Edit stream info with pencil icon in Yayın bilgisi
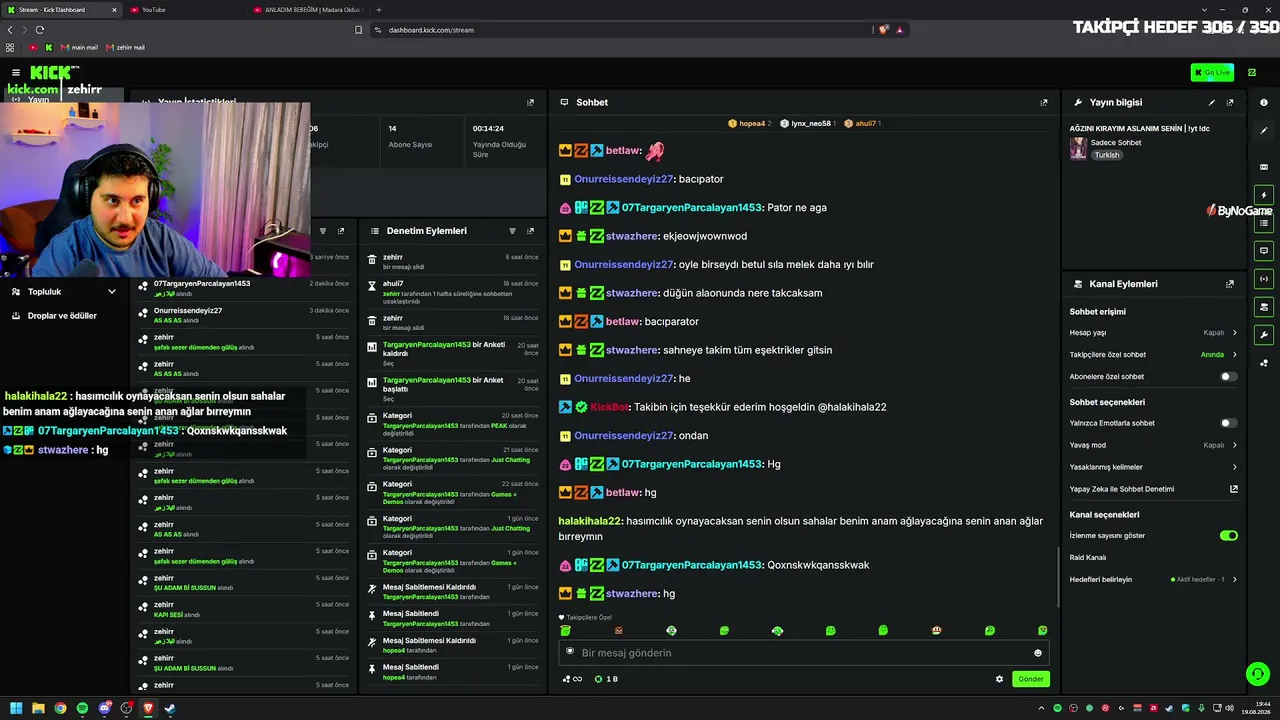Screen dimensions: 1280x720 point(1212,102)
